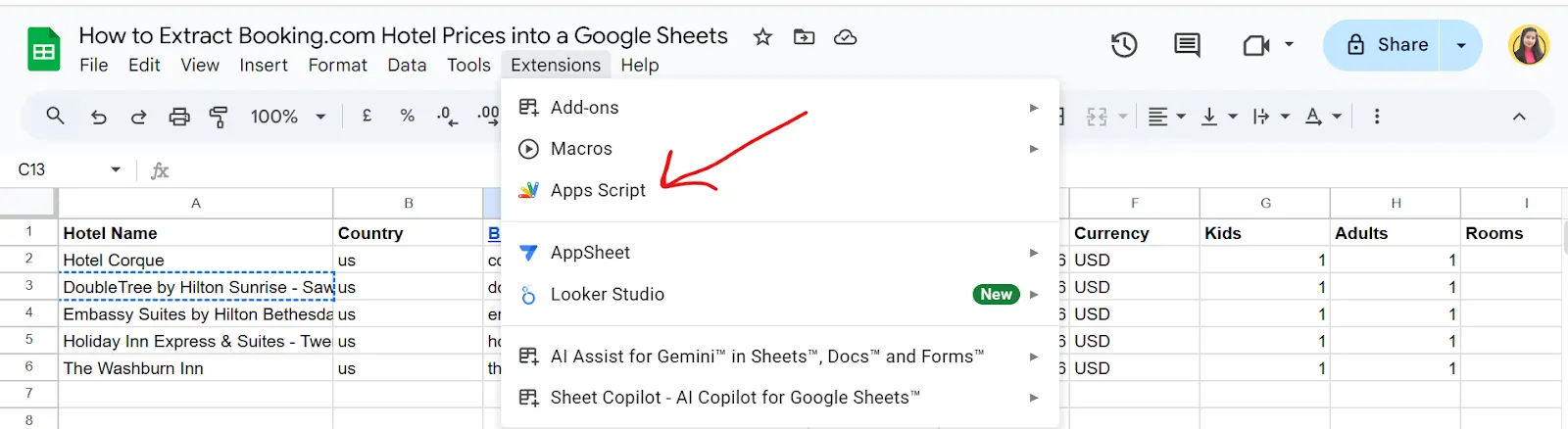The height and width of the screenshot is (429, 1568).
Task: Start a Meet video call
Action: click(1255, 45)
